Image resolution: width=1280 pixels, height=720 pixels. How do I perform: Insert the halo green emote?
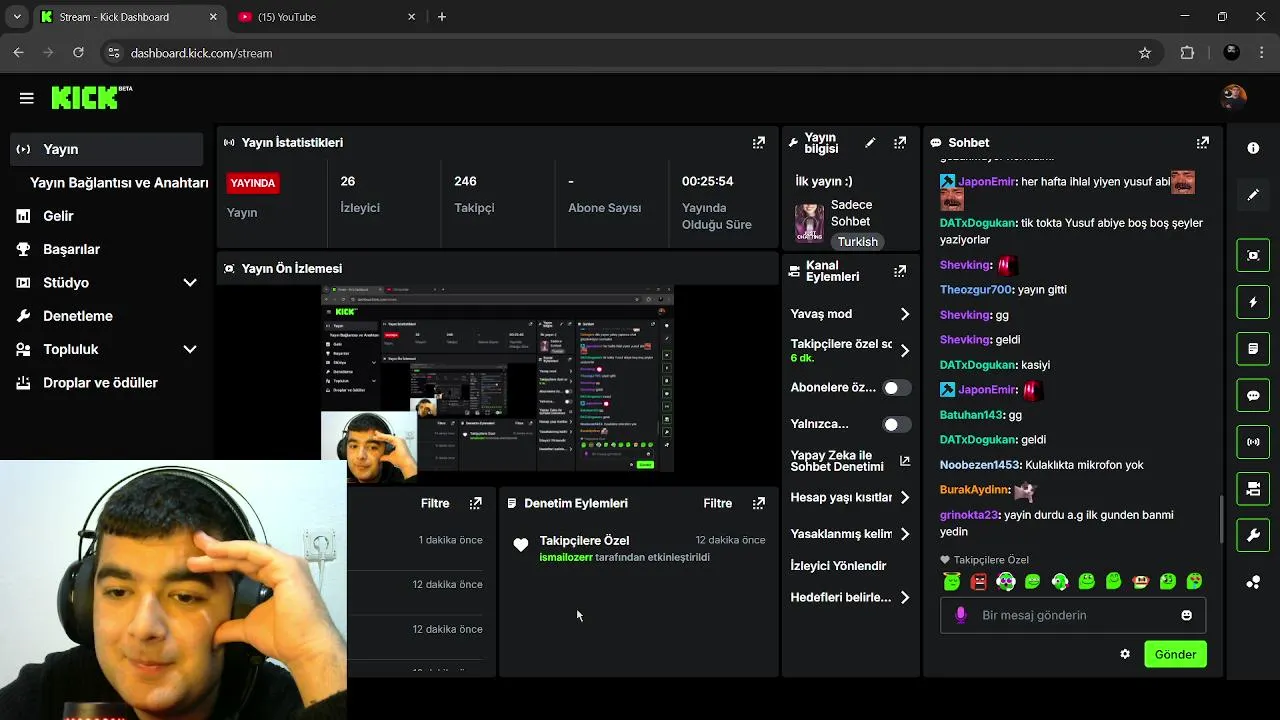952,581
